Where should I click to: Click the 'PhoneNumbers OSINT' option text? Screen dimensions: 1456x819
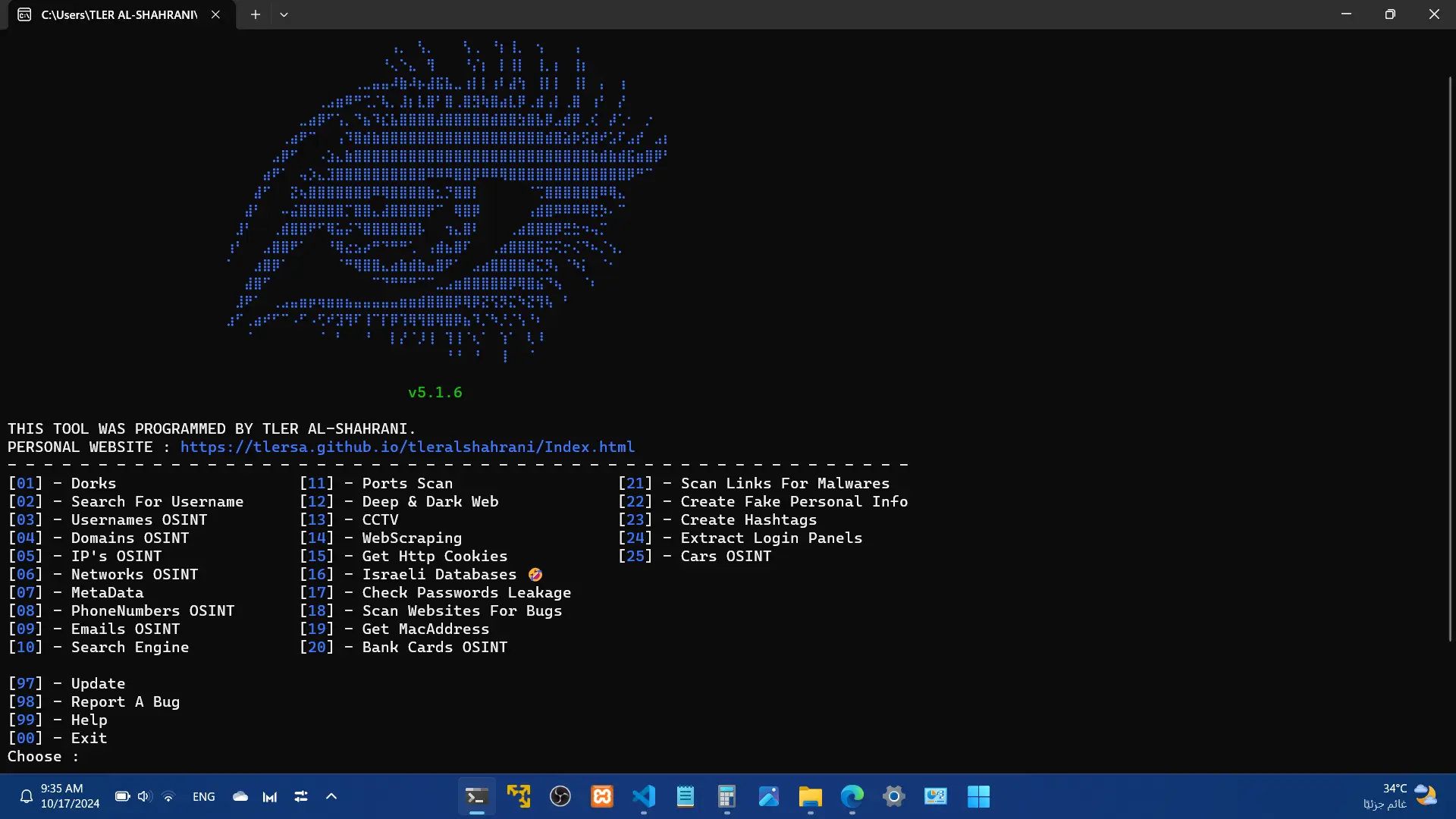click(x=152, y=611)
